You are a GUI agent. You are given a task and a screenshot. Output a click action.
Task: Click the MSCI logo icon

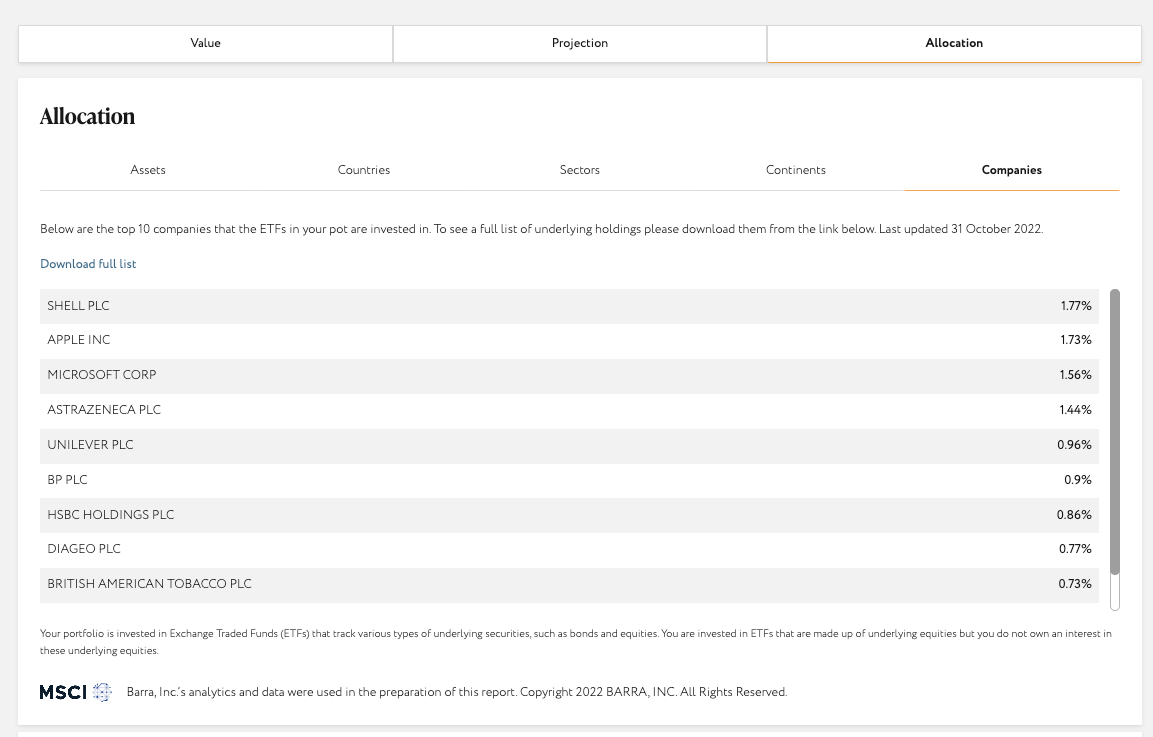[x=76, y=692]
